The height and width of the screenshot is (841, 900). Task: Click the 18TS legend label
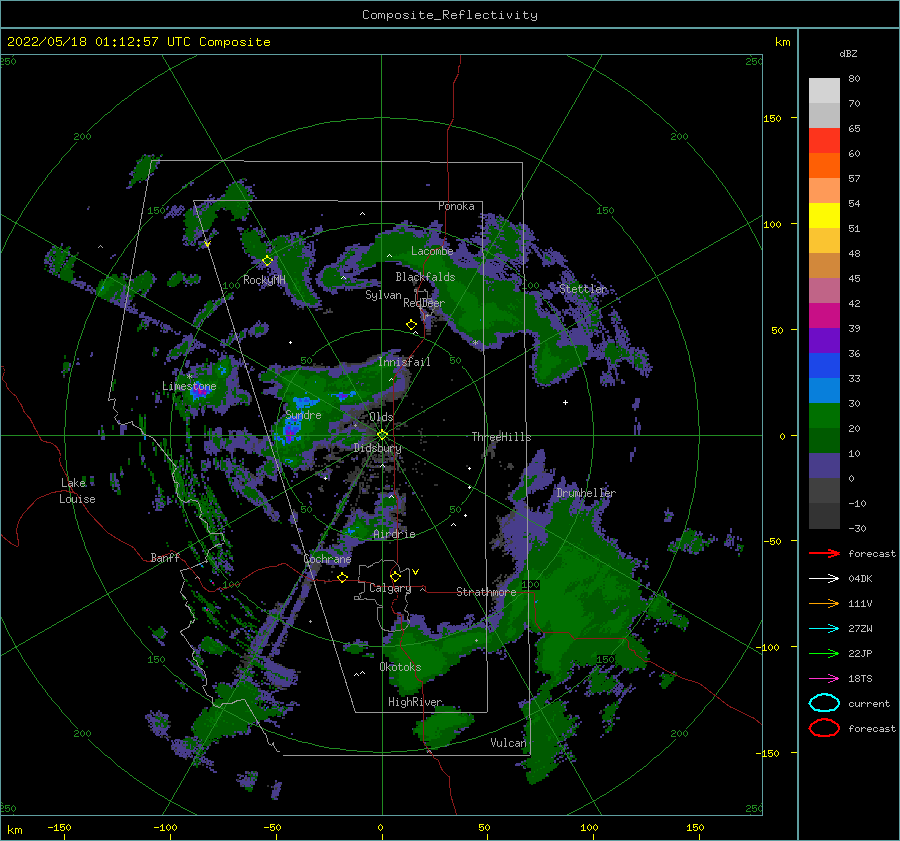pos(860,679)
